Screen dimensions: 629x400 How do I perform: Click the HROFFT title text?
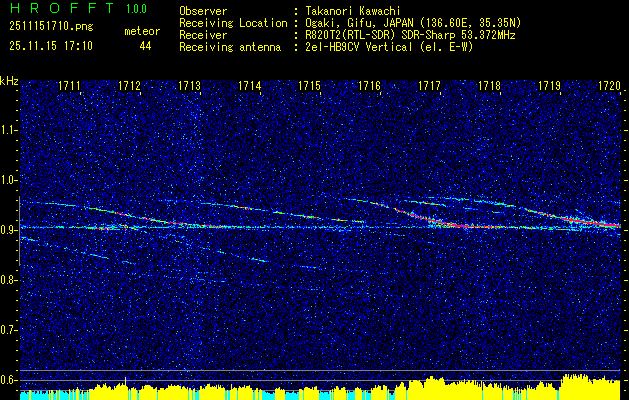(62, 8)
